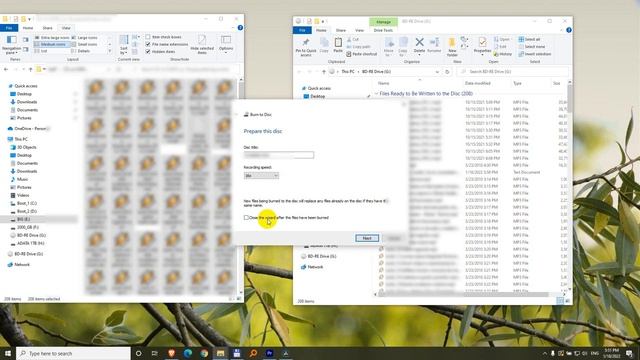Click Select none in right window
The height and width of the screenshot is (360, 640).
click(532, 47)
